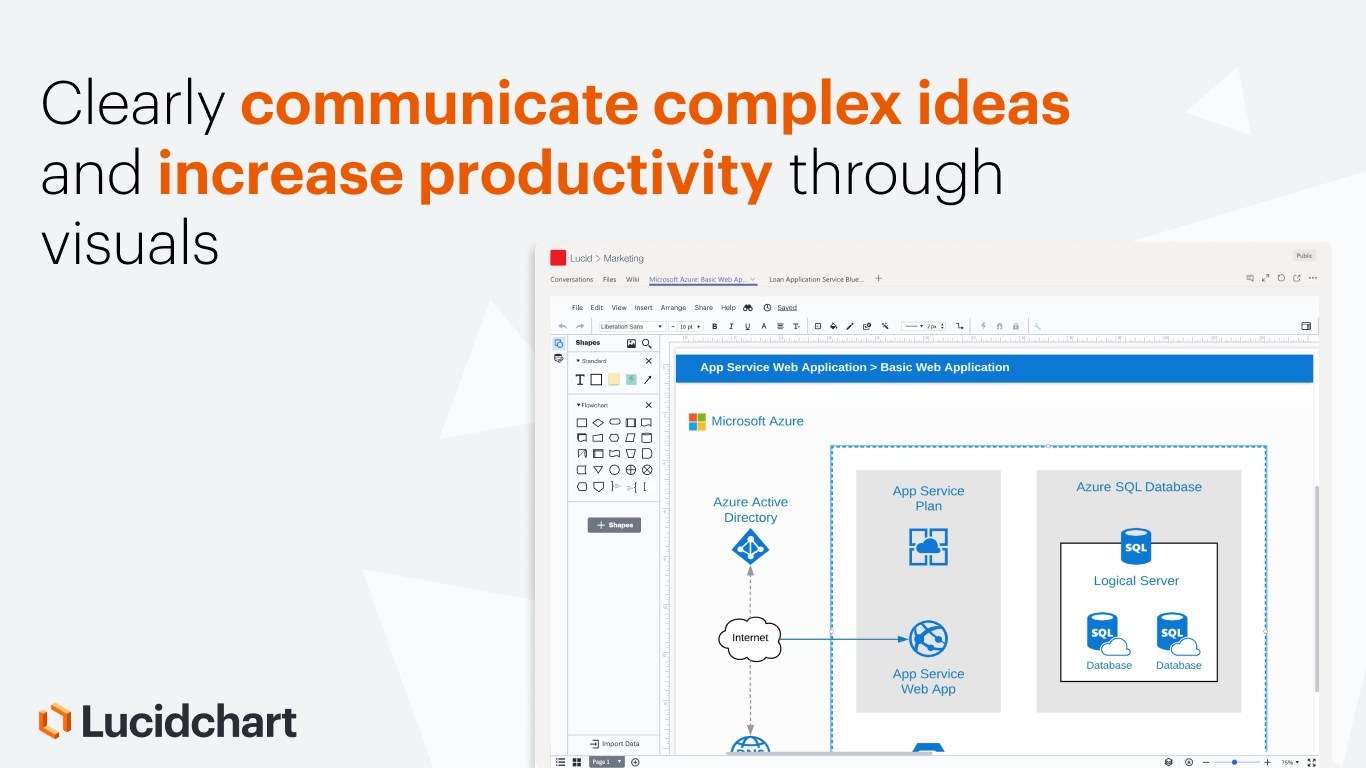
Task: Switch to the Wiki tab
Action: pos(633,280)
